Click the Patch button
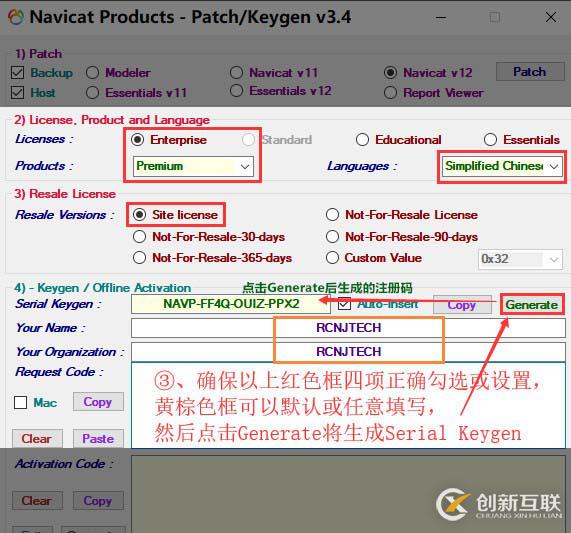Screen dimensions: 571x533 tap(530, 71)
